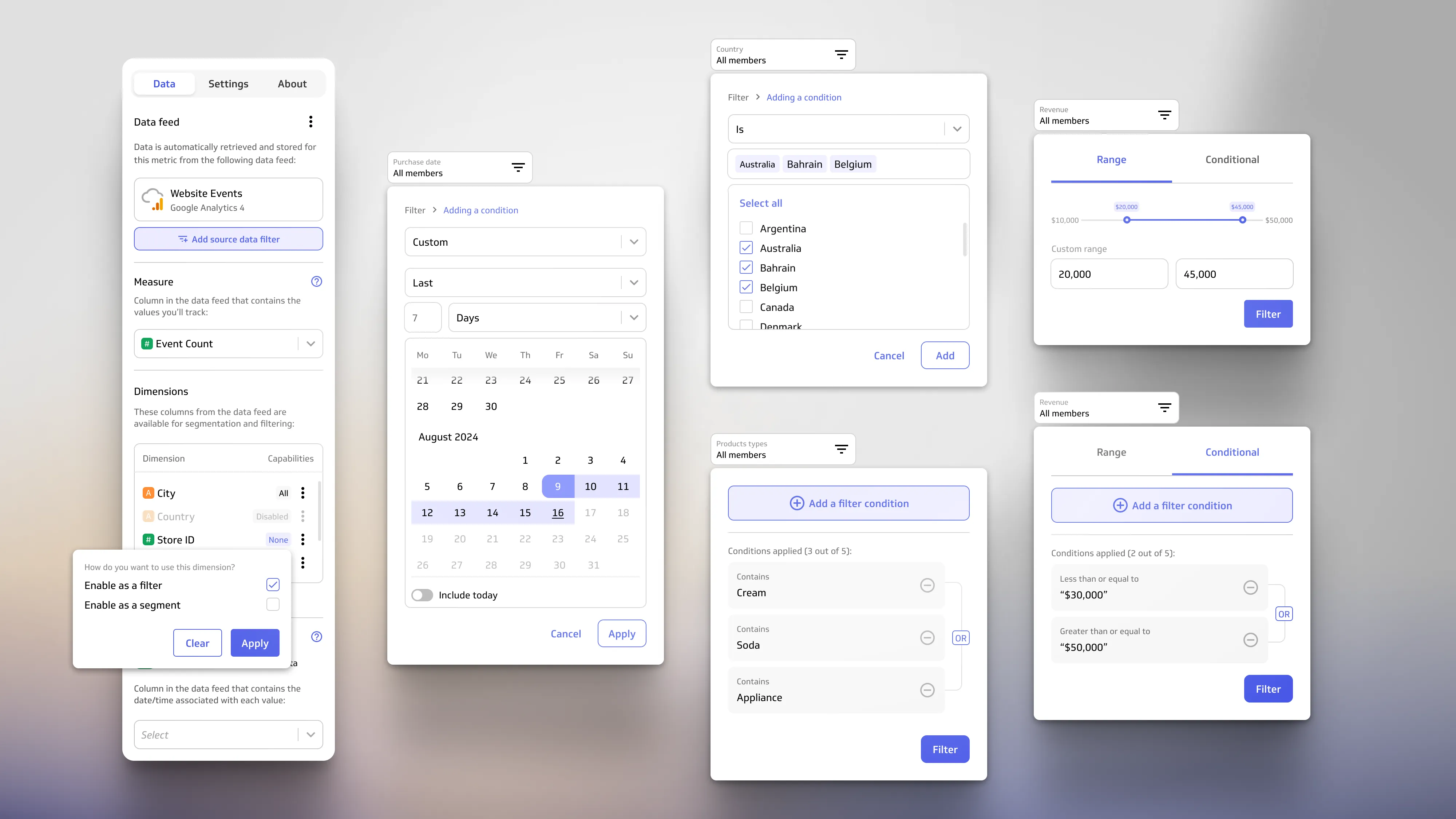Expand the Days unit dropdown
Viewport: 1456px width, 819px height.
634,317
